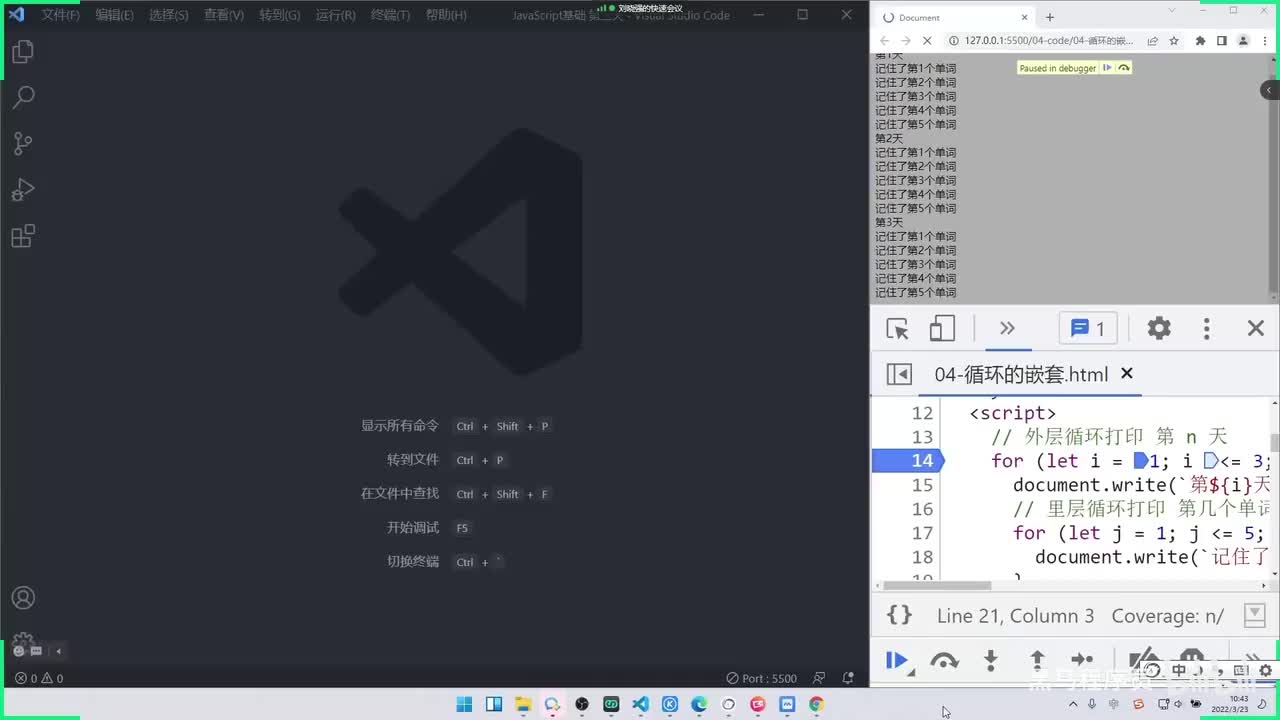The image size is (1280, 720).
Task: Activate the inspect element picker
Action: pos(897,329)
